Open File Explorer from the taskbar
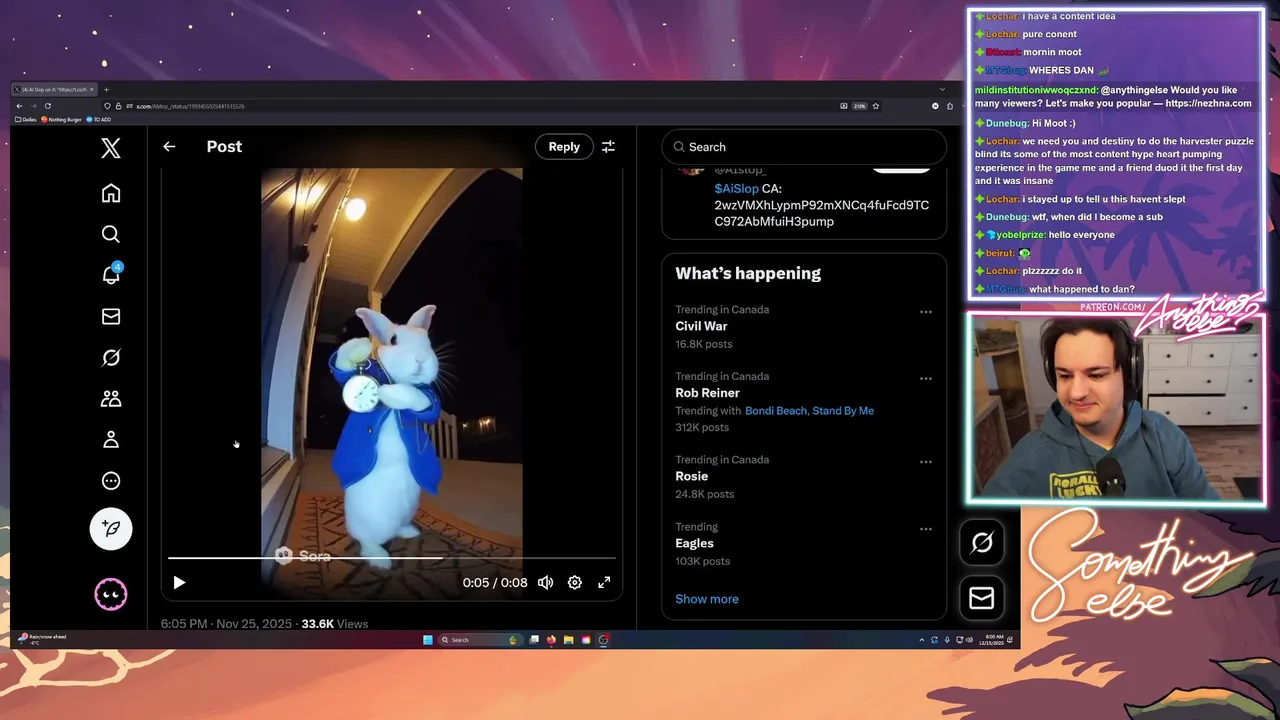The width and height of the screenshot is (1280, 720). tap(568, 640)
